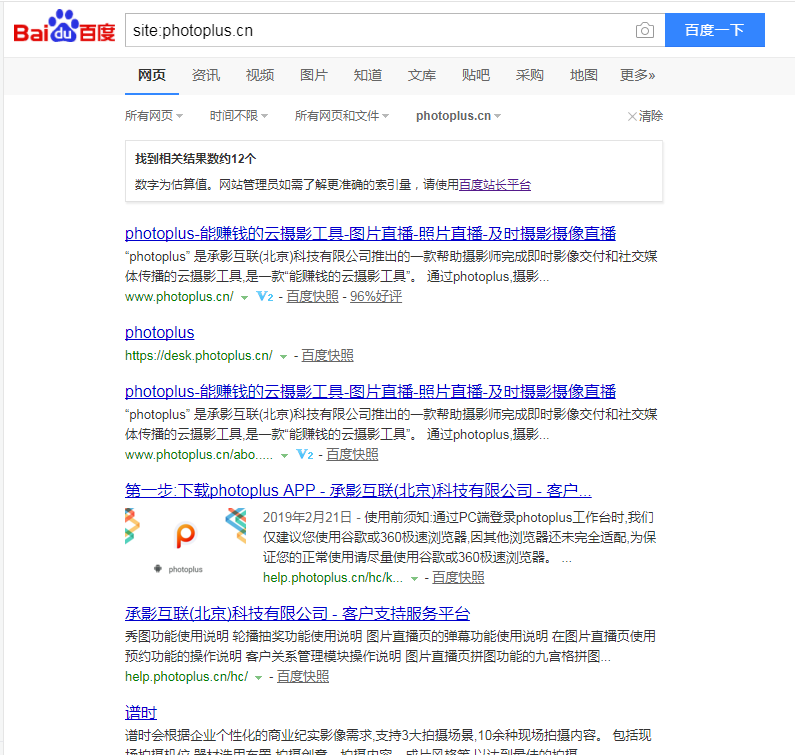Screen dimensions: 795x755
Task: Open 第一步:下载photoplus APP result
Action: pyautogui.click(x=358, y=490)
